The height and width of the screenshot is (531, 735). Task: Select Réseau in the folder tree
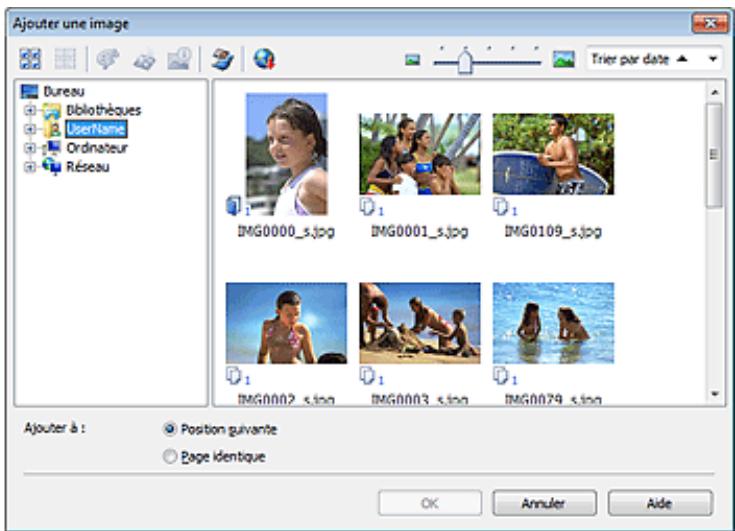point(88,166)
